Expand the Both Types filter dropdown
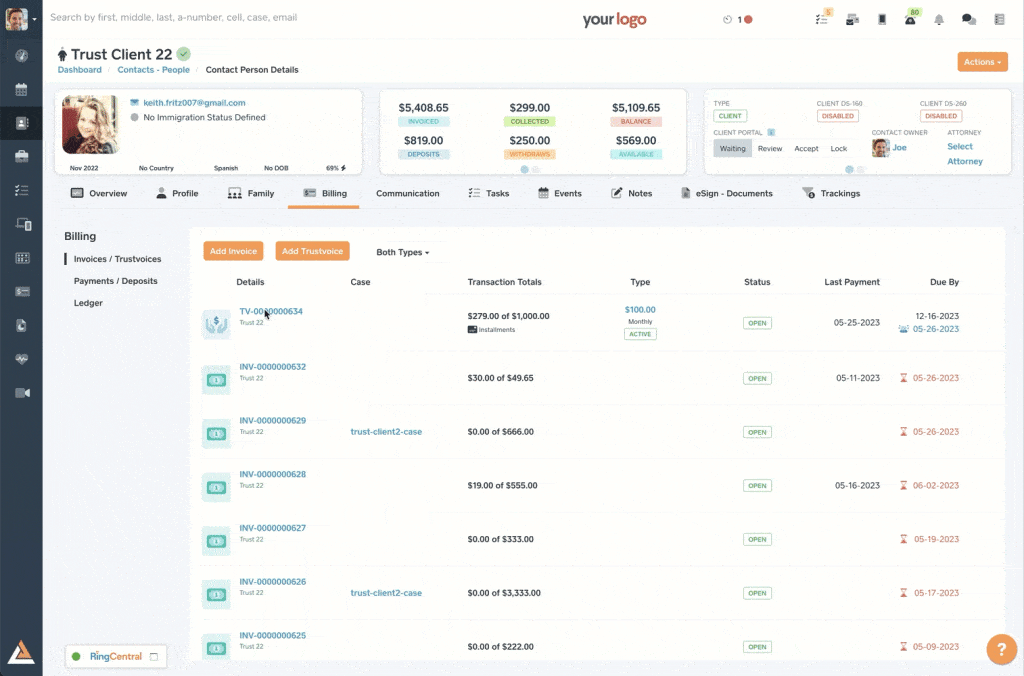The height and width of the screenshot is (676, 1024). coord(402,252)
